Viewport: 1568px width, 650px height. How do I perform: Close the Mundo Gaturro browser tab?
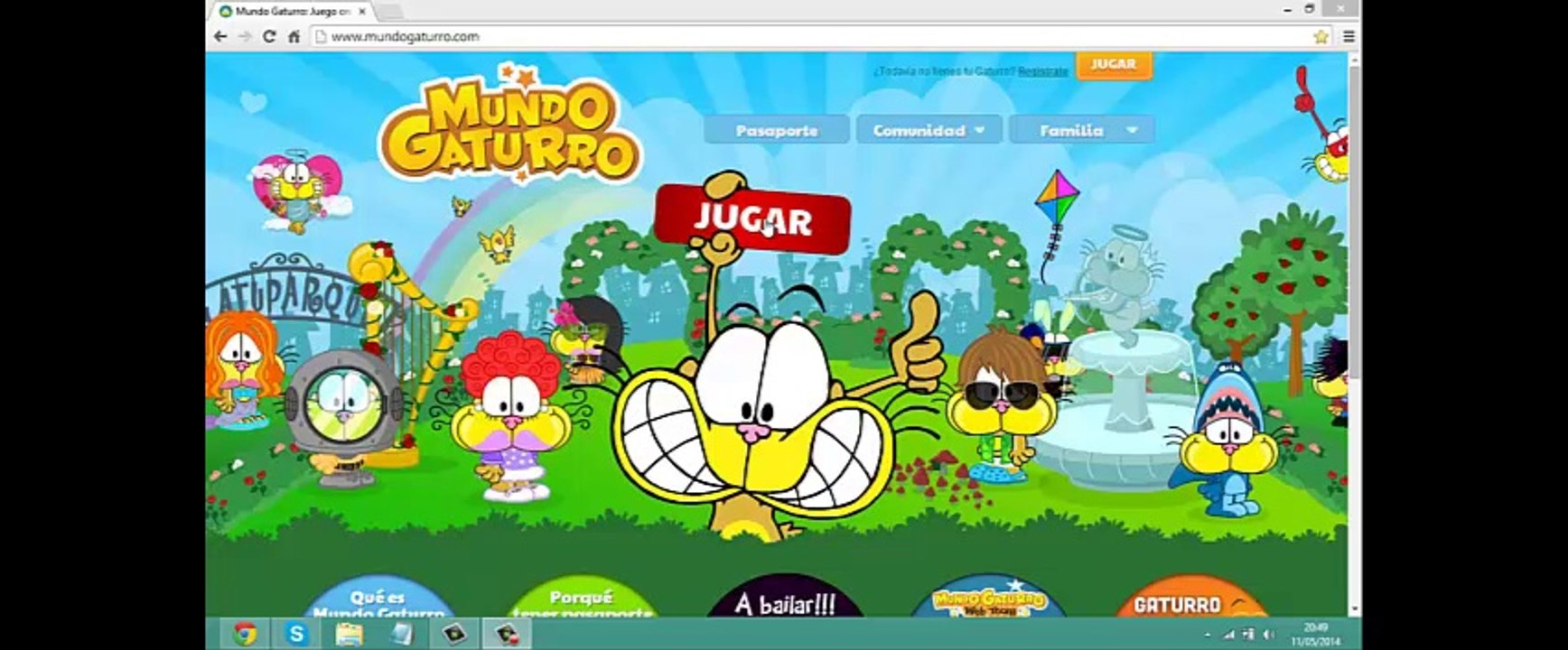(x=362, y=12)
